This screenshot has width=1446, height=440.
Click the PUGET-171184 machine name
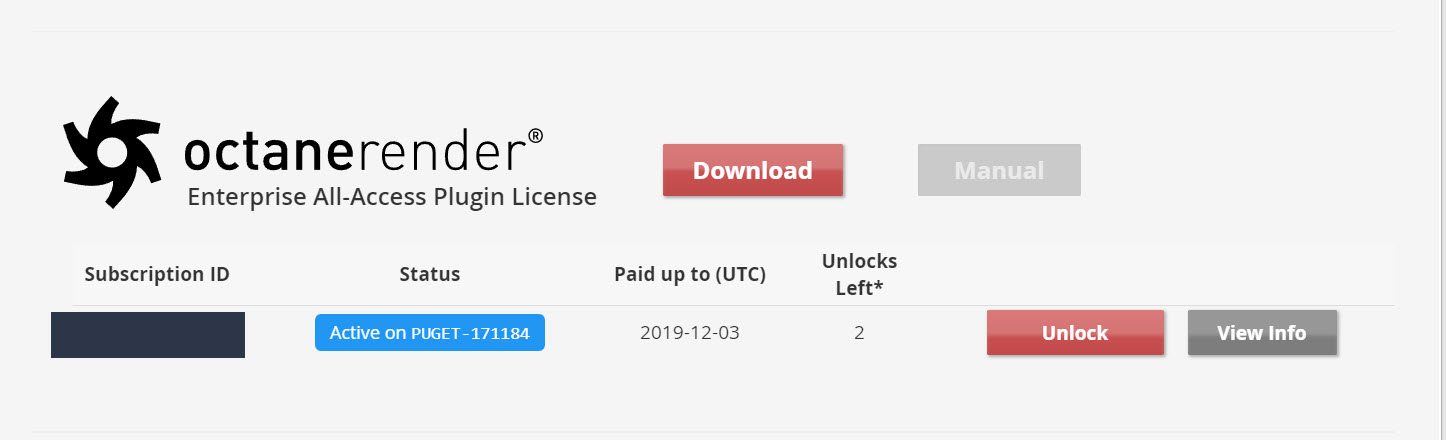pos(470,334)
